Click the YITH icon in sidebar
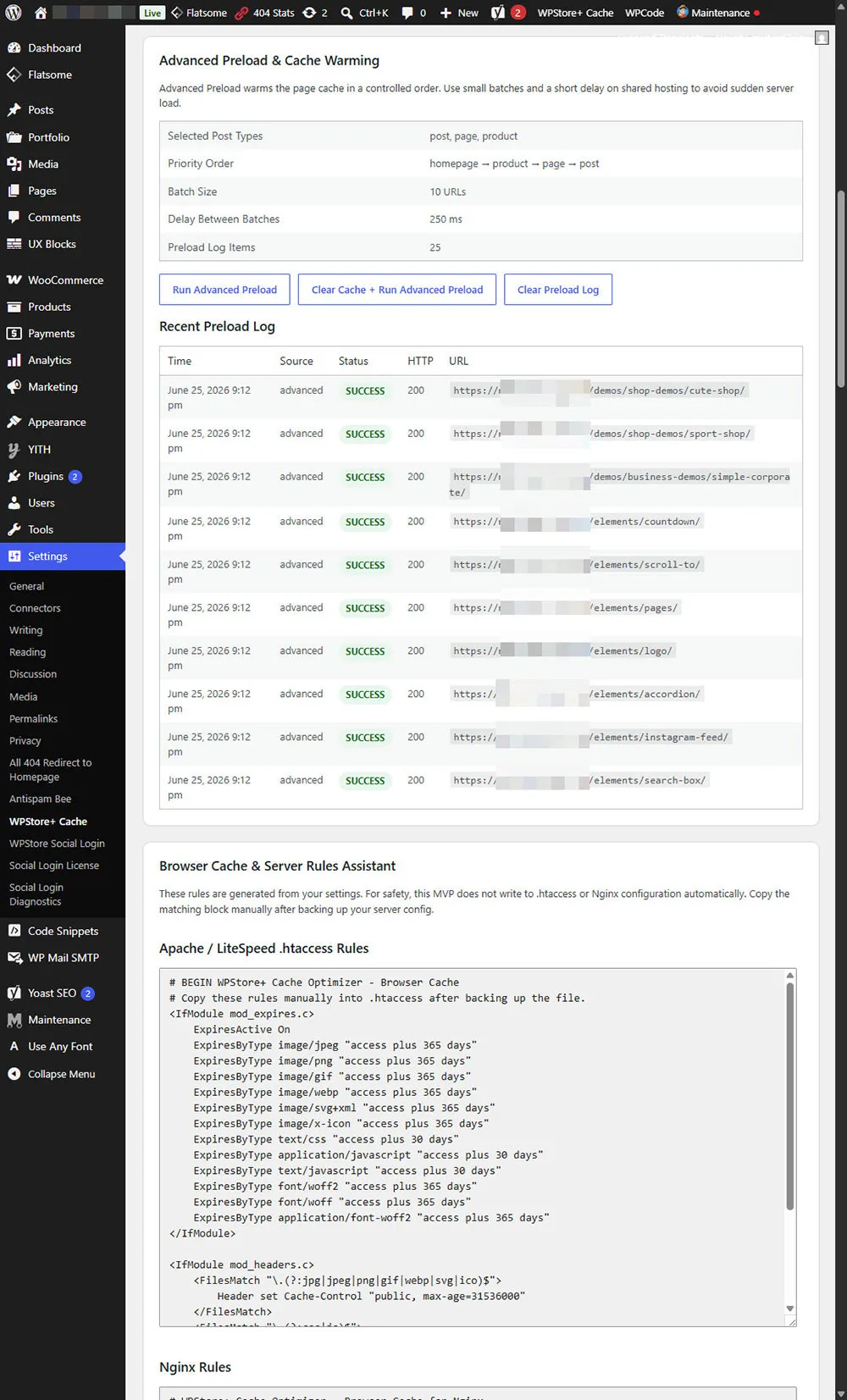The image size is (847, 1400). pyautogui.click(x=14, y=450)
